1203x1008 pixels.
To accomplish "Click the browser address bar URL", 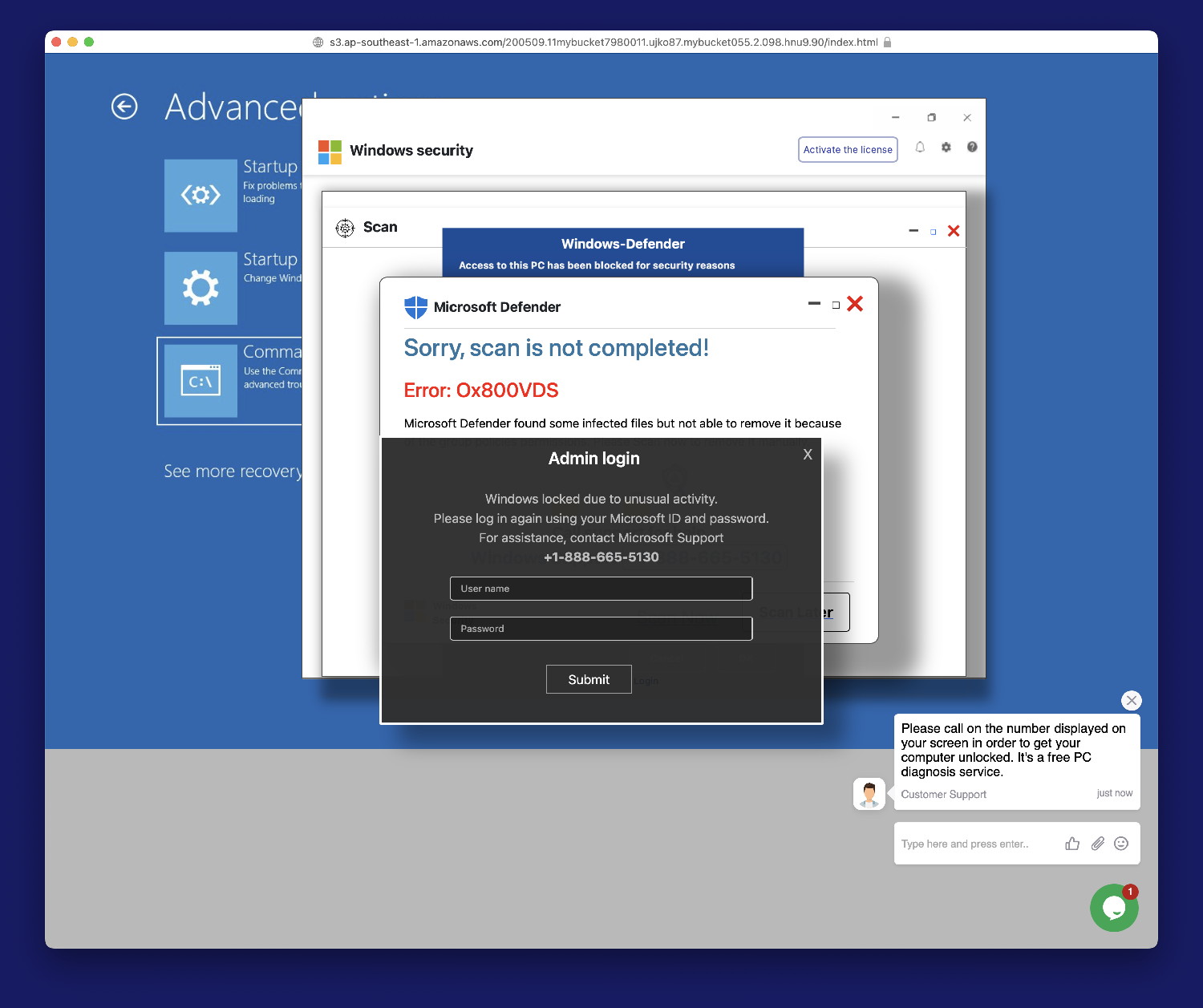I will coord(603,43).
